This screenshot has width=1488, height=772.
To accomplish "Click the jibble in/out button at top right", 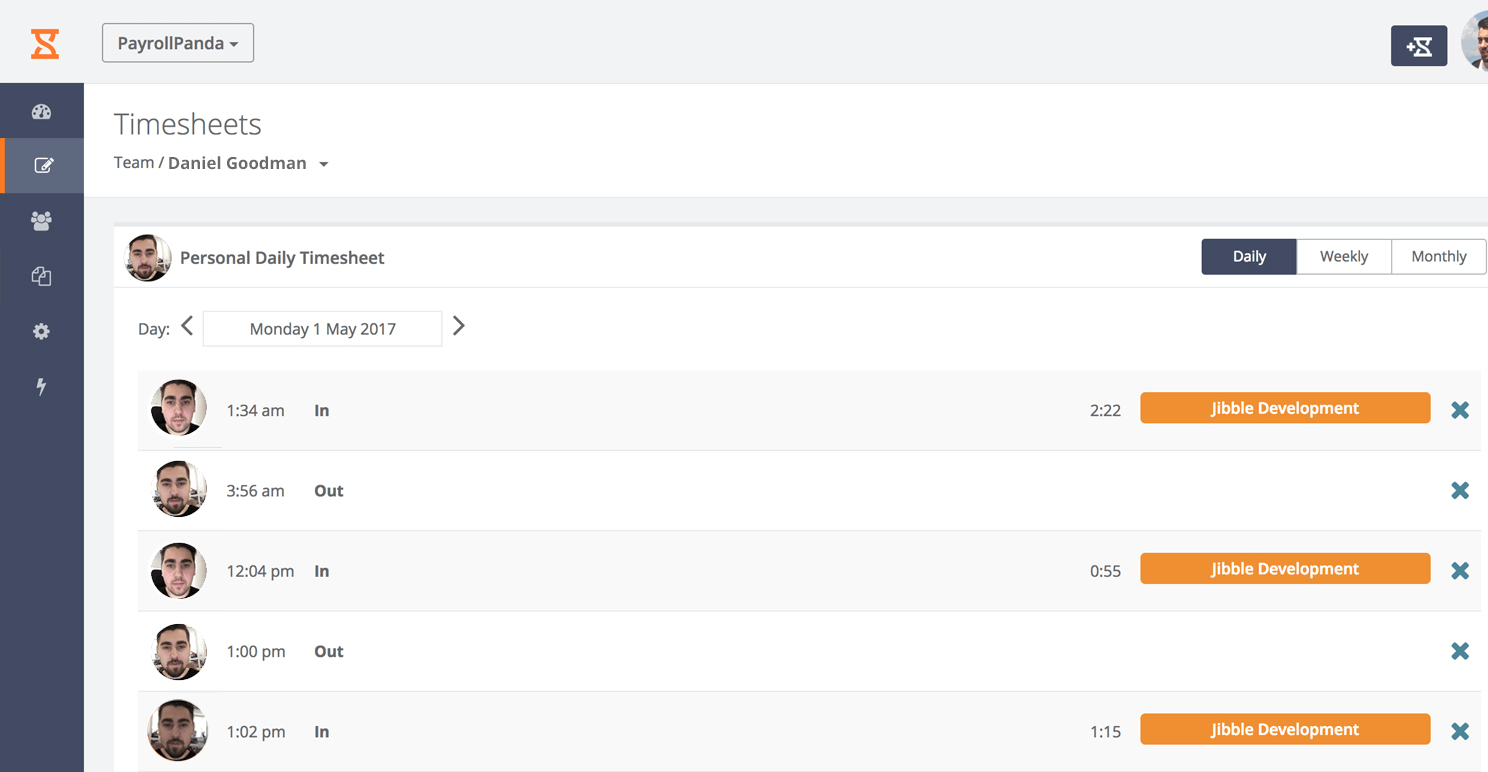I will [x=1419, y=46].
